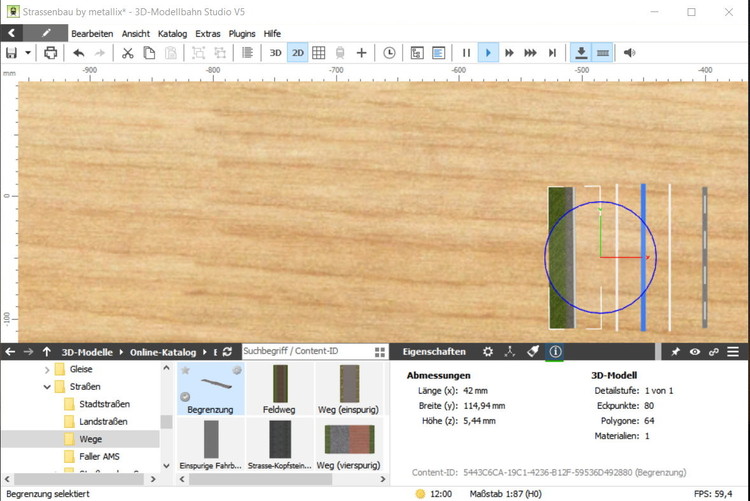Collapse the Straßen folder in tree
750x501 pixels.
pyautogui.click(x=47, y=386)
